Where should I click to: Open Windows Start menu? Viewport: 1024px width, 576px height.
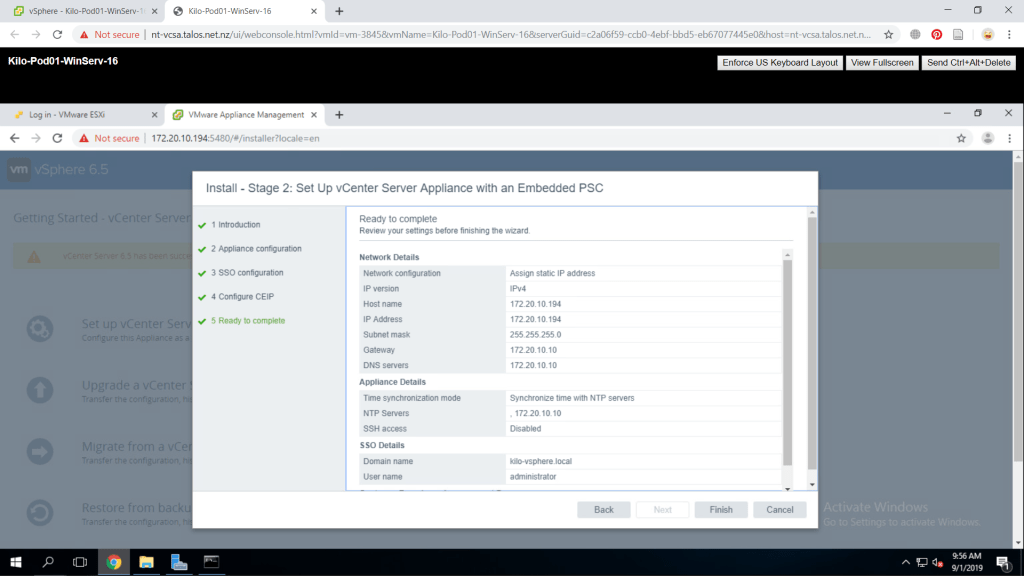click(x=16, y=562)
